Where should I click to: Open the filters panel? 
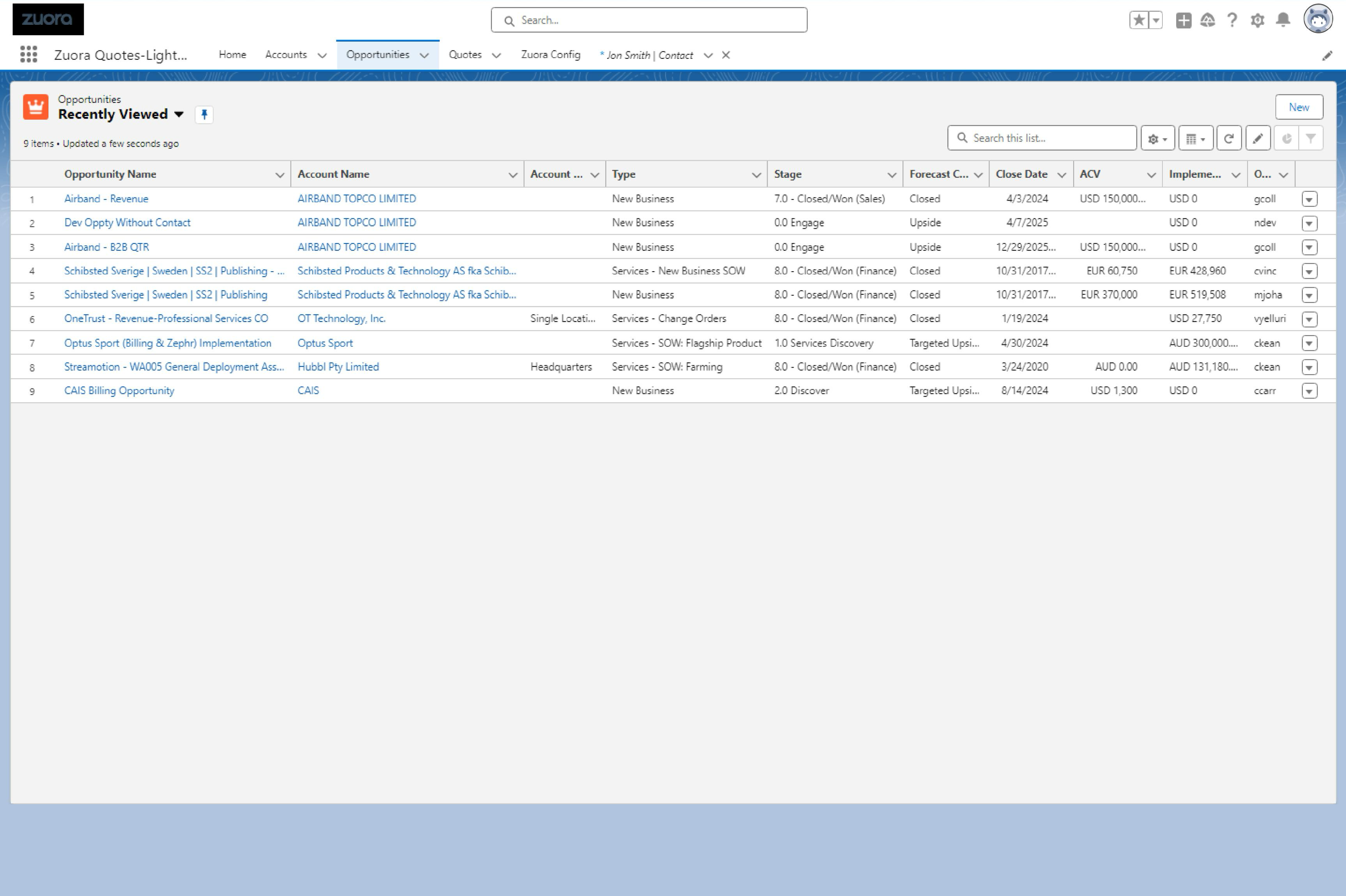coord(1311,138)
